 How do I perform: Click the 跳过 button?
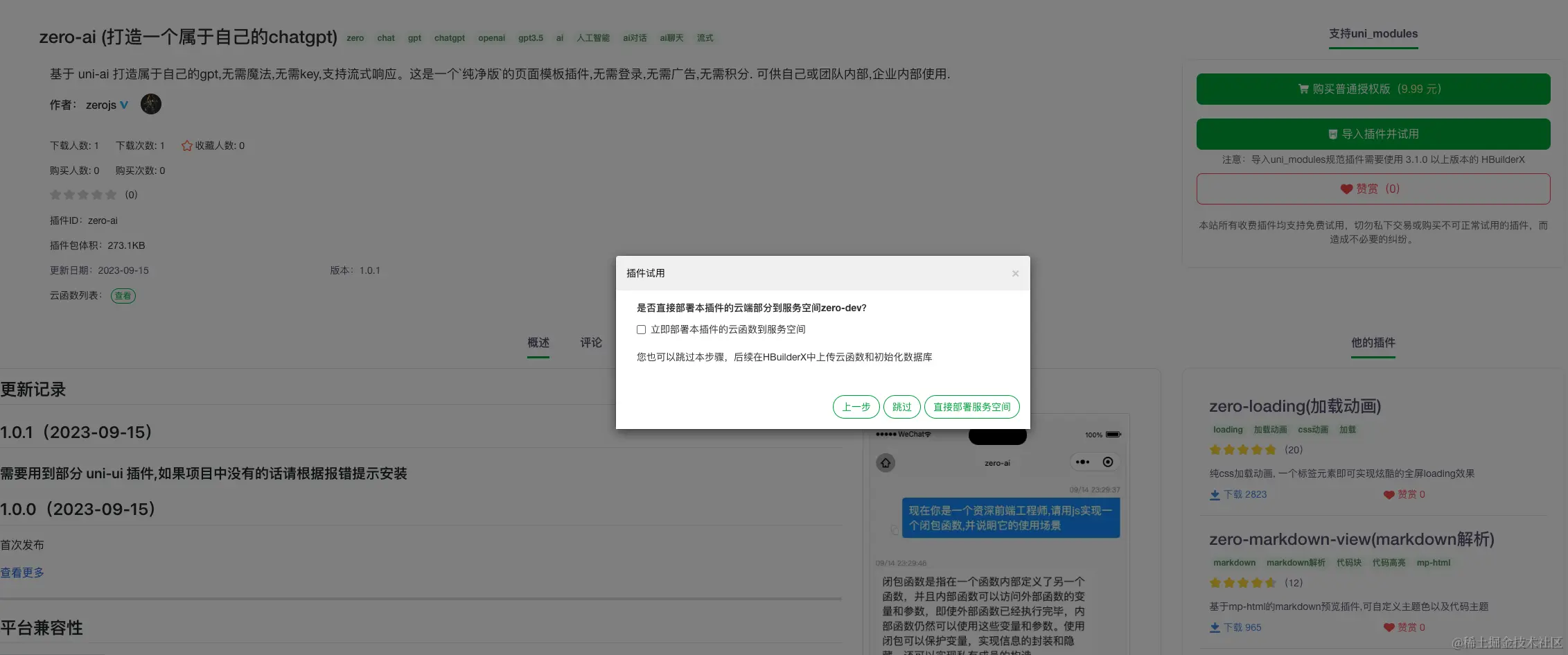pyautogui.click(x=901, y=407)
